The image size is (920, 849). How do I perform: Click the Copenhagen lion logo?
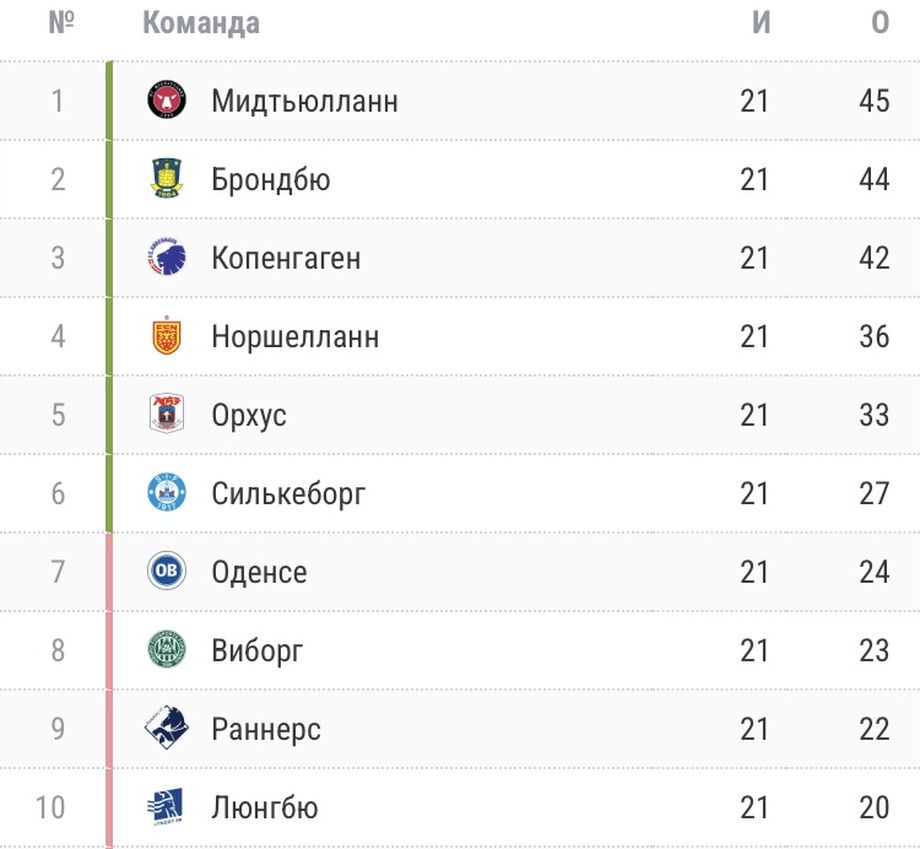tap(167, 258)
